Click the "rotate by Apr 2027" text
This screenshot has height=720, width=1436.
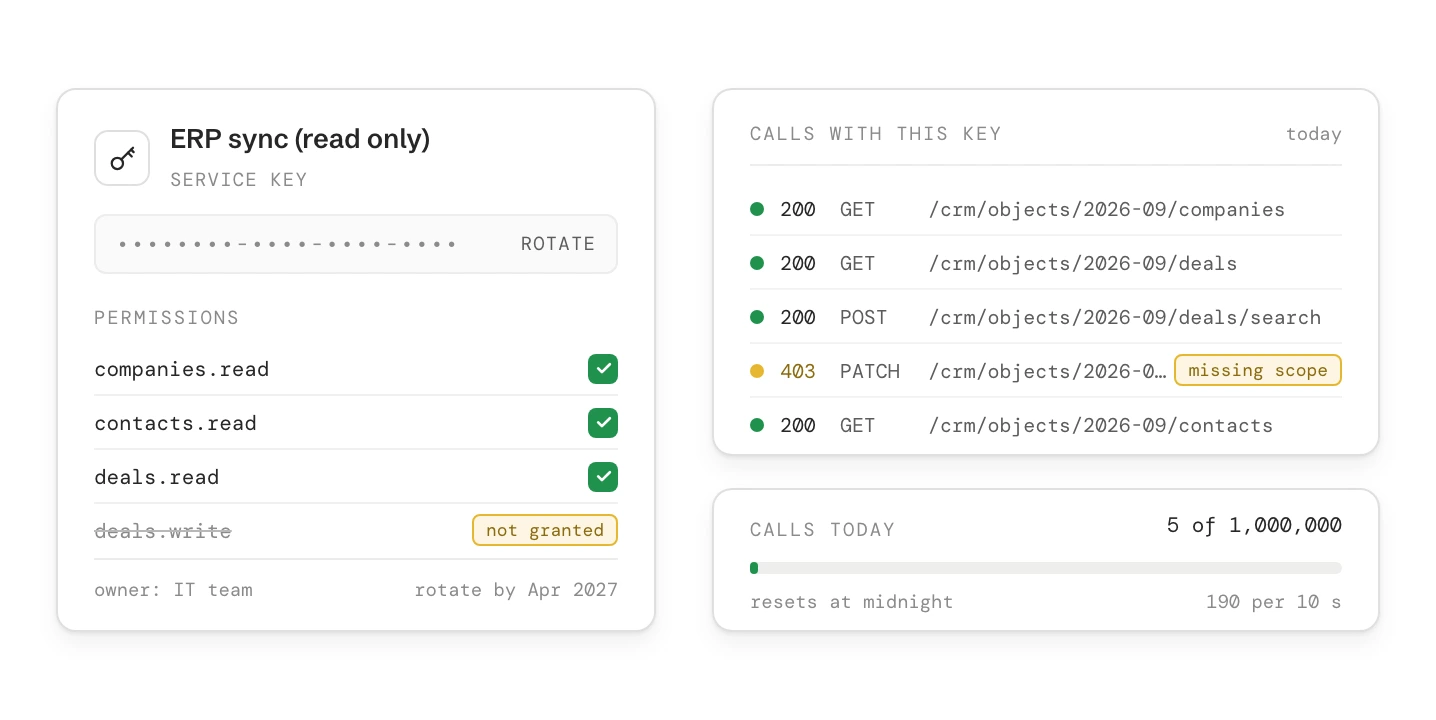coord(516,590)
